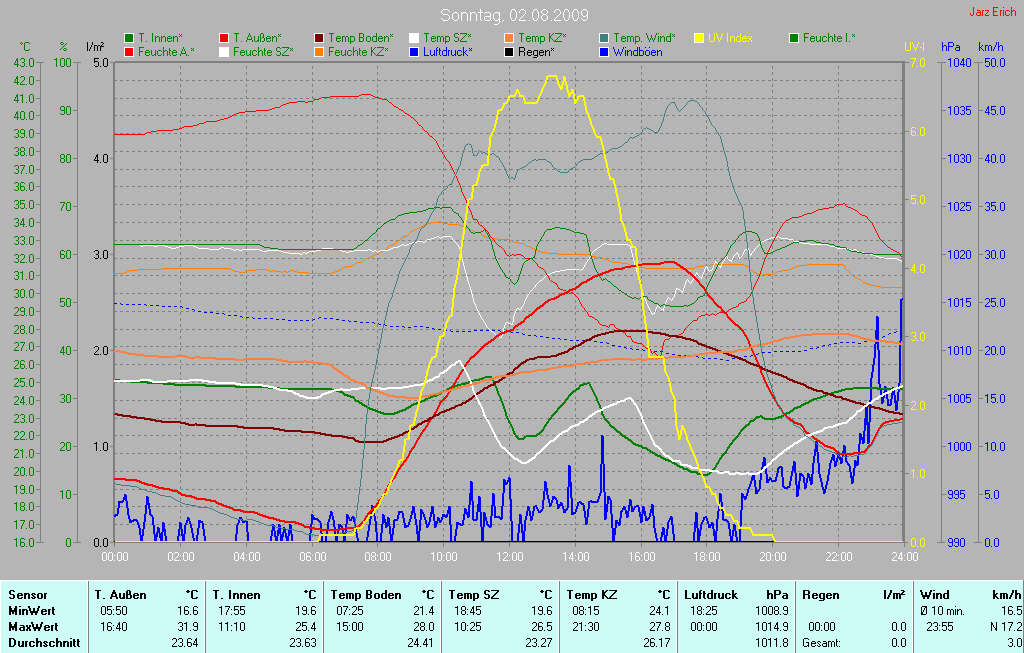Click the yellow UV Index legend swatch
The image size is (1024, 653).
699,39
